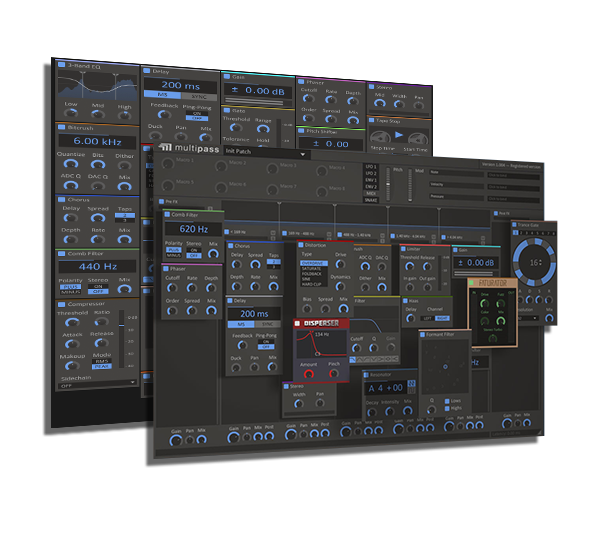Viewport: 600px width, 543px height.
Task: Toggle the Bitcrush module enable square
Action: coord(61,127)
